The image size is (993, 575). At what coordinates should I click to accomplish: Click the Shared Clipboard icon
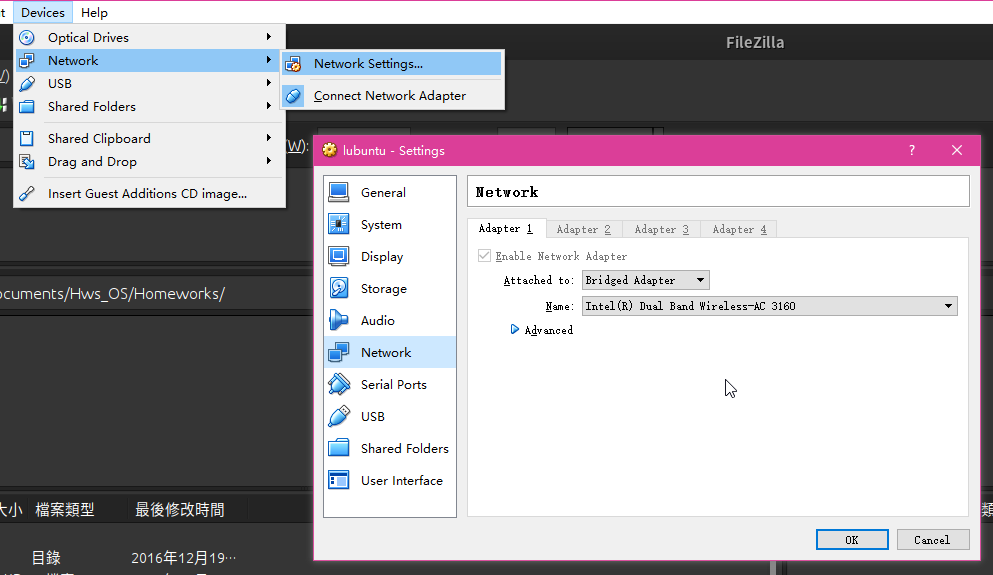click(27, 139)
